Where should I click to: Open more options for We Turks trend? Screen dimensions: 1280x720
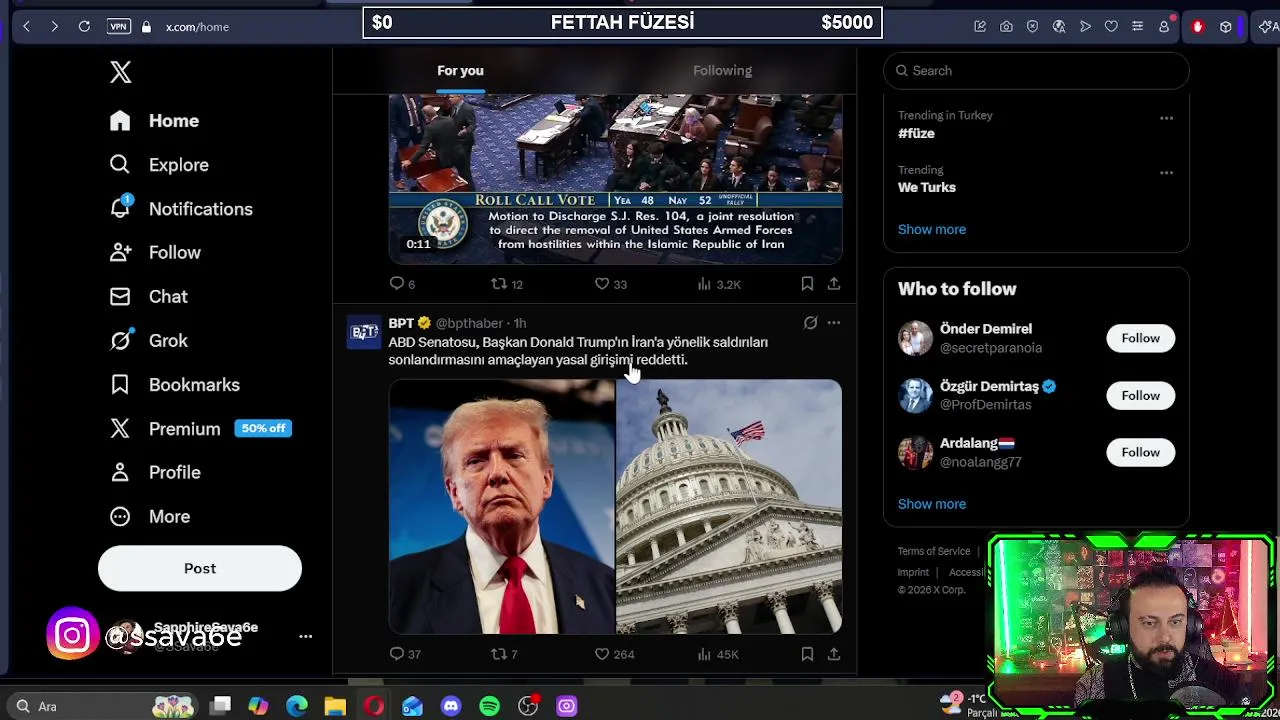point(1166,173)
